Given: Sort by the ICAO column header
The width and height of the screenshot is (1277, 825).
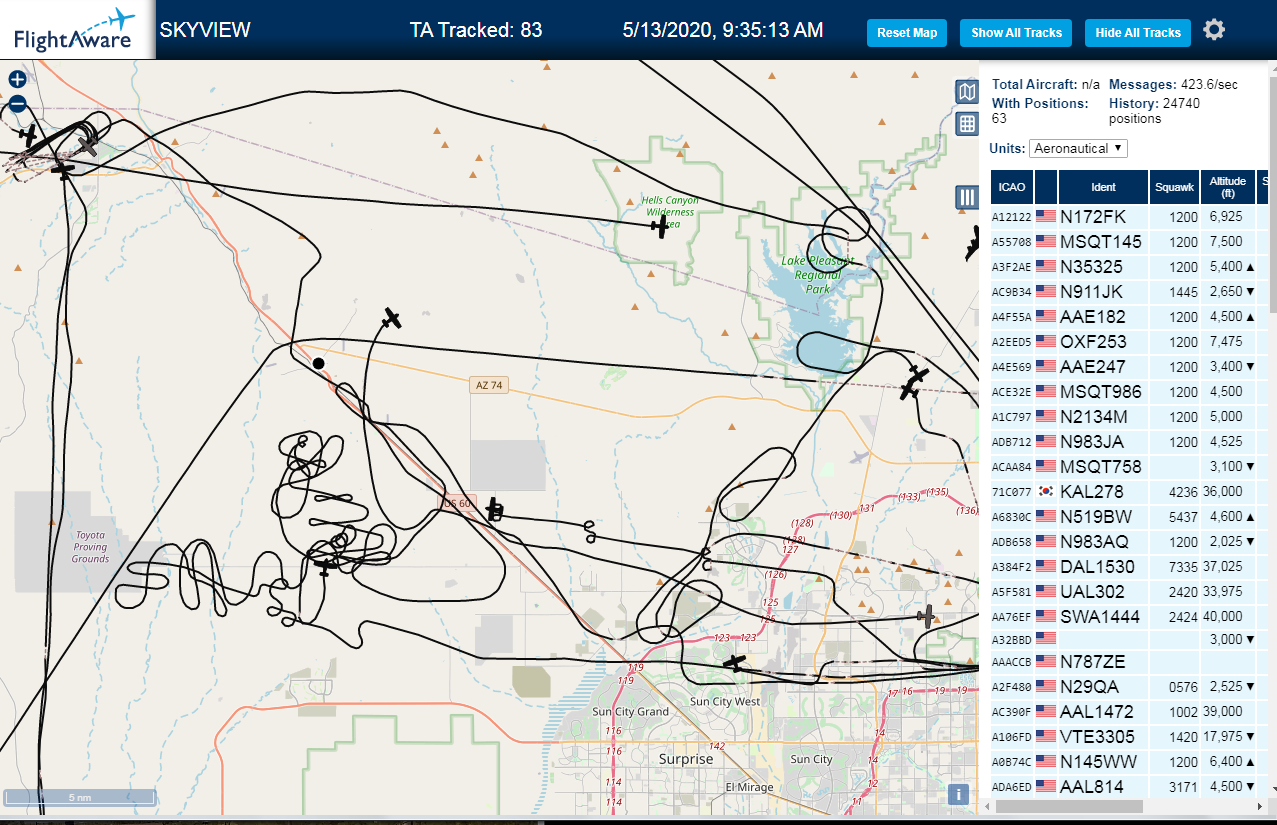Looking at the screenshot, I should tap(1012, 187).
